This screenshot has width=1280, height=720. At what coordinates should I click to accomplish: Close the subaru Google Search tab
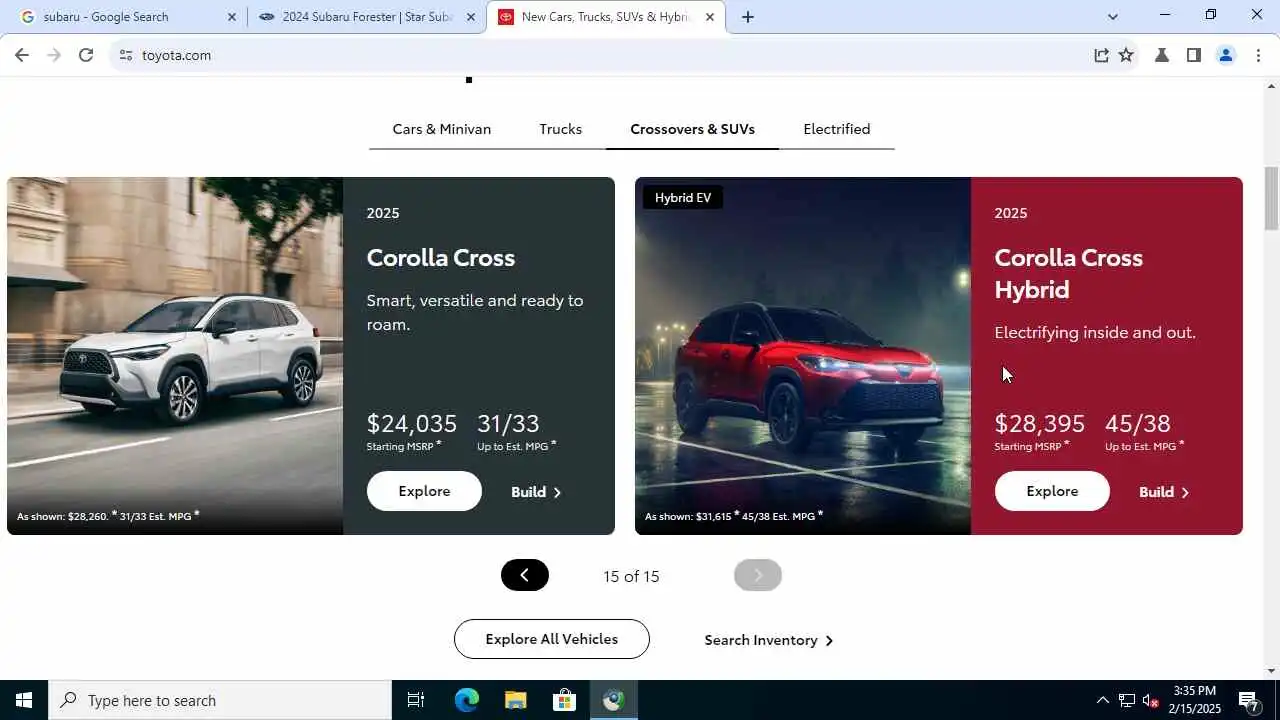[x=232, y=17]
